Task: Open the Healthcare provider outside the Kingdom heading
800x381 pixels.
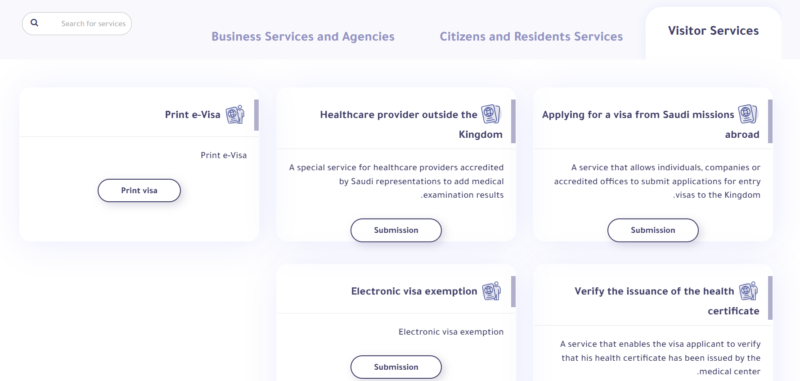Action: [411, 125]
